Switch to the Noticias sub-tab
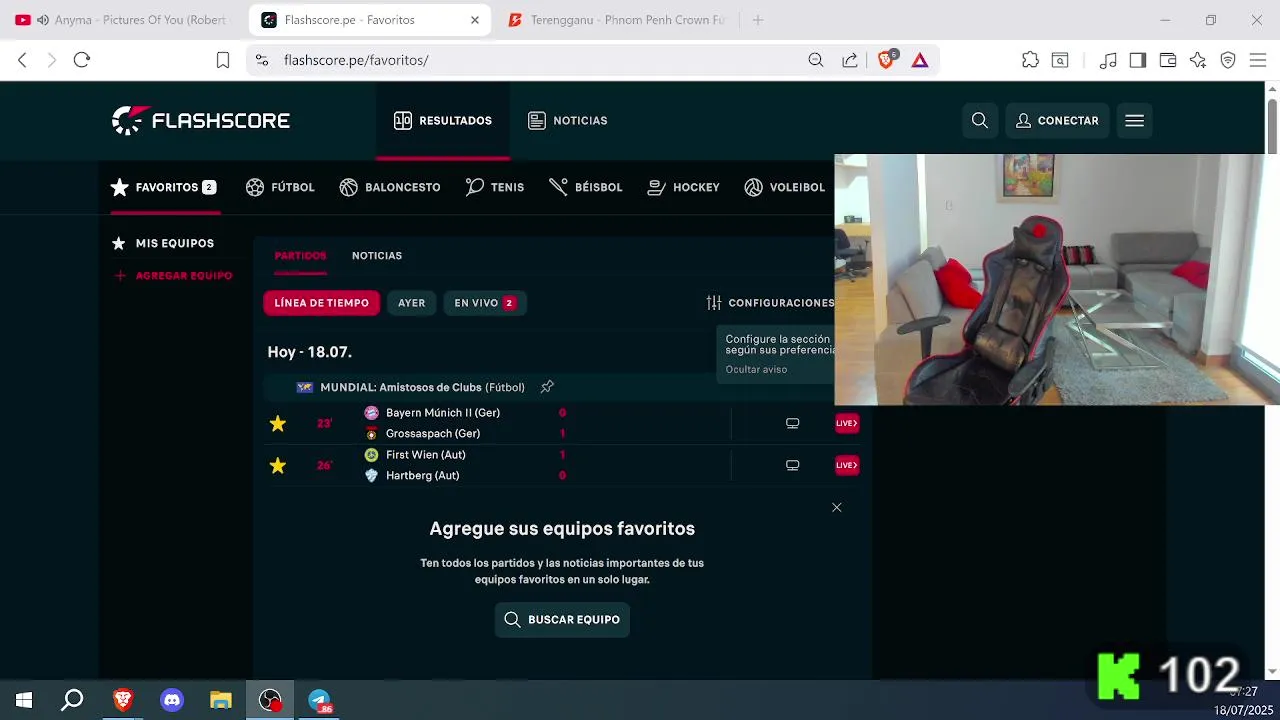 pyautogui.click(x=377, y=256)
